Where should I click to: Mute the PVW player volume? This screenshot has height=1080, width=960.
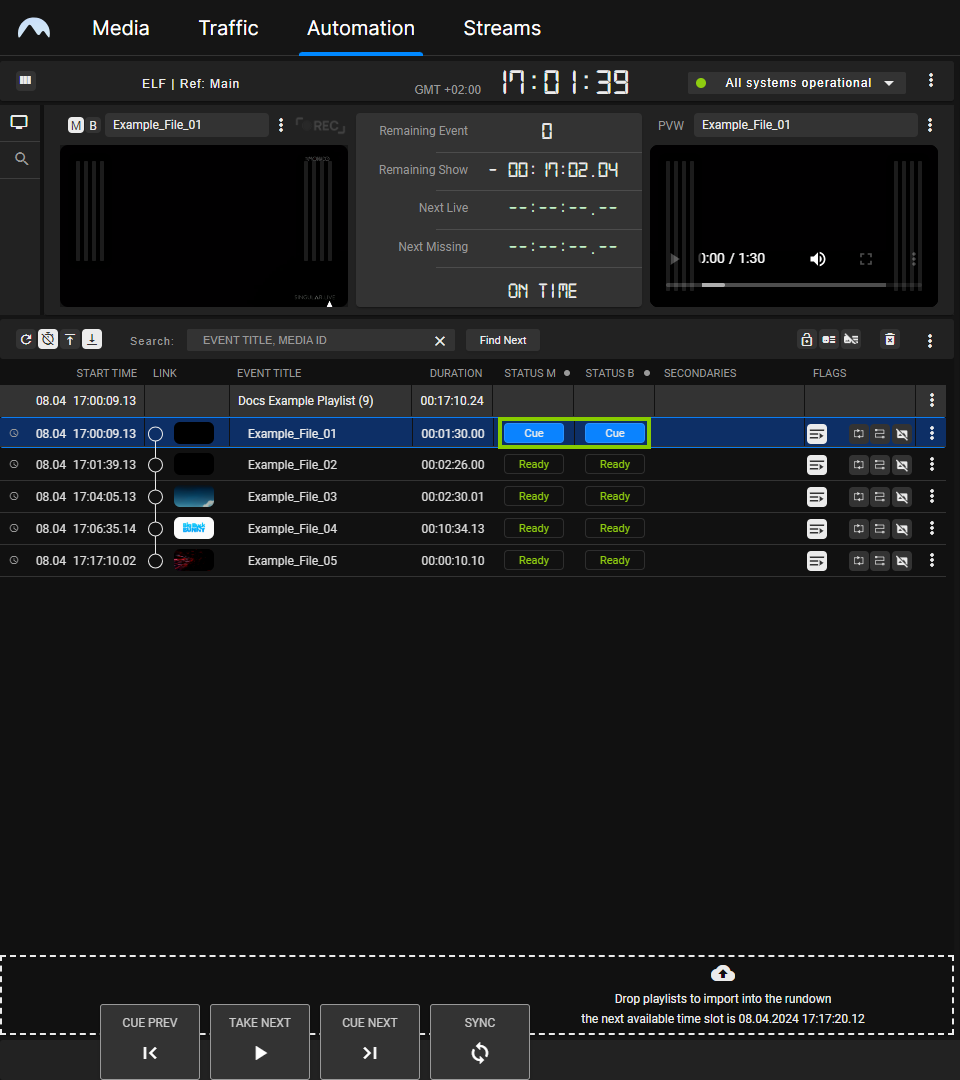tap(818, 259)
